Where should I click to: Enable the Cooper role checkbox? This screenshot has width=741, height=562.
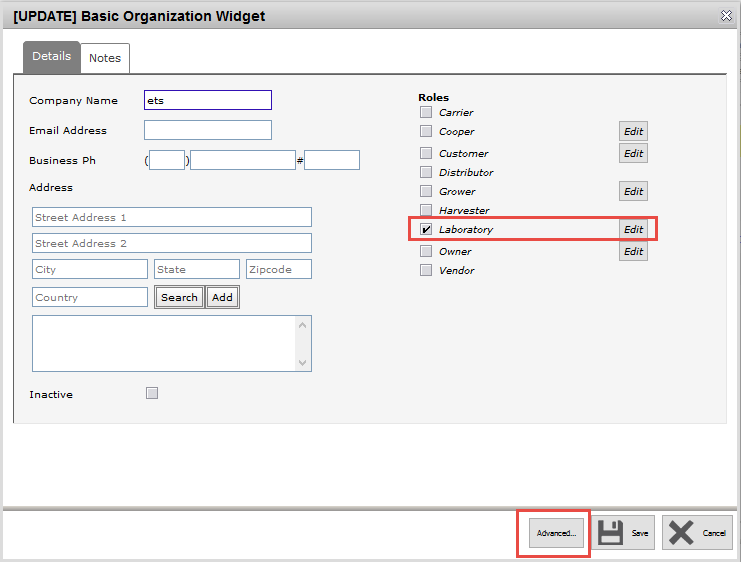pos(426,131)
